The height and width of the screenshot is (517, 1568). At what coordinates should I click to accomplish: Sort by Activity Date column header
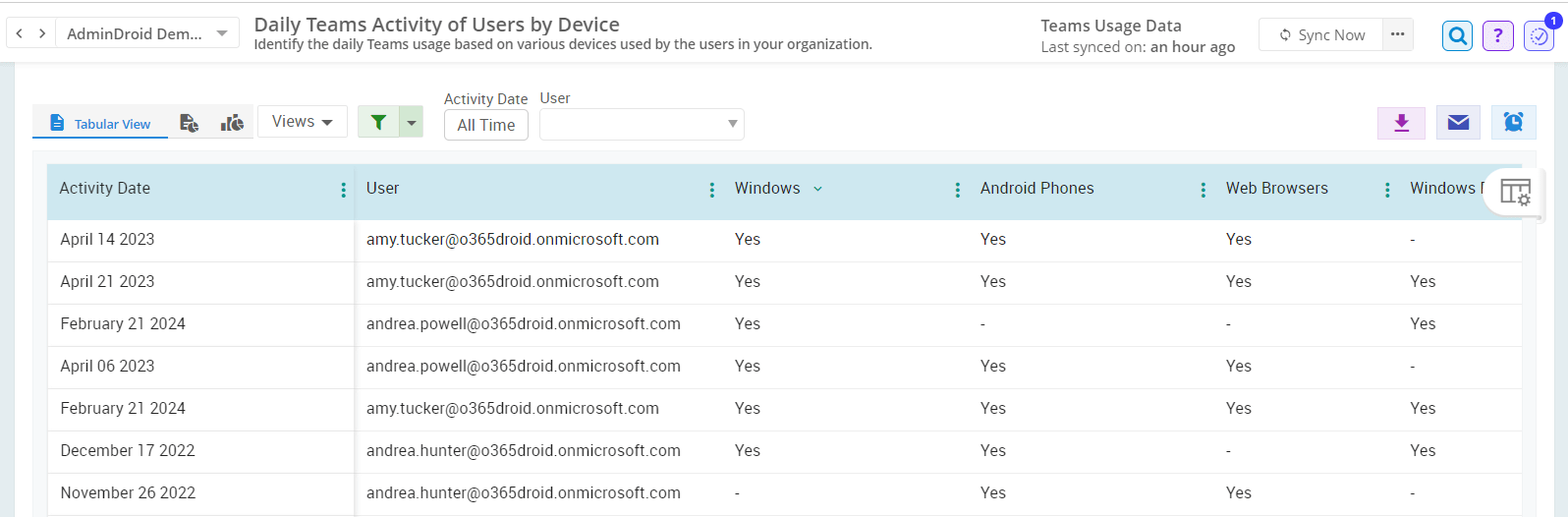[x=105, y=189]
